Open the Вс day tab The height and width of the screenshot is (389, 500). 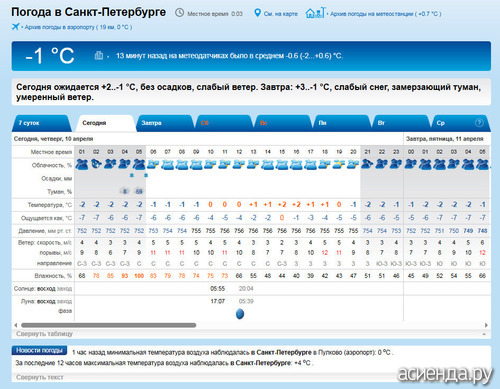coord(282,123)
